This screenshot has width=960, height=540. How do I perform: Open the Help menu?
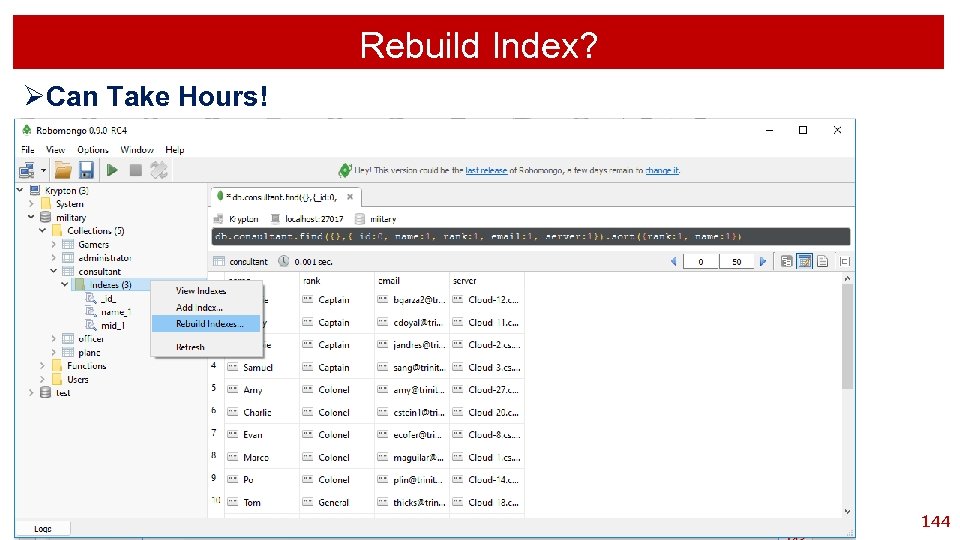(x=174, y=149)
